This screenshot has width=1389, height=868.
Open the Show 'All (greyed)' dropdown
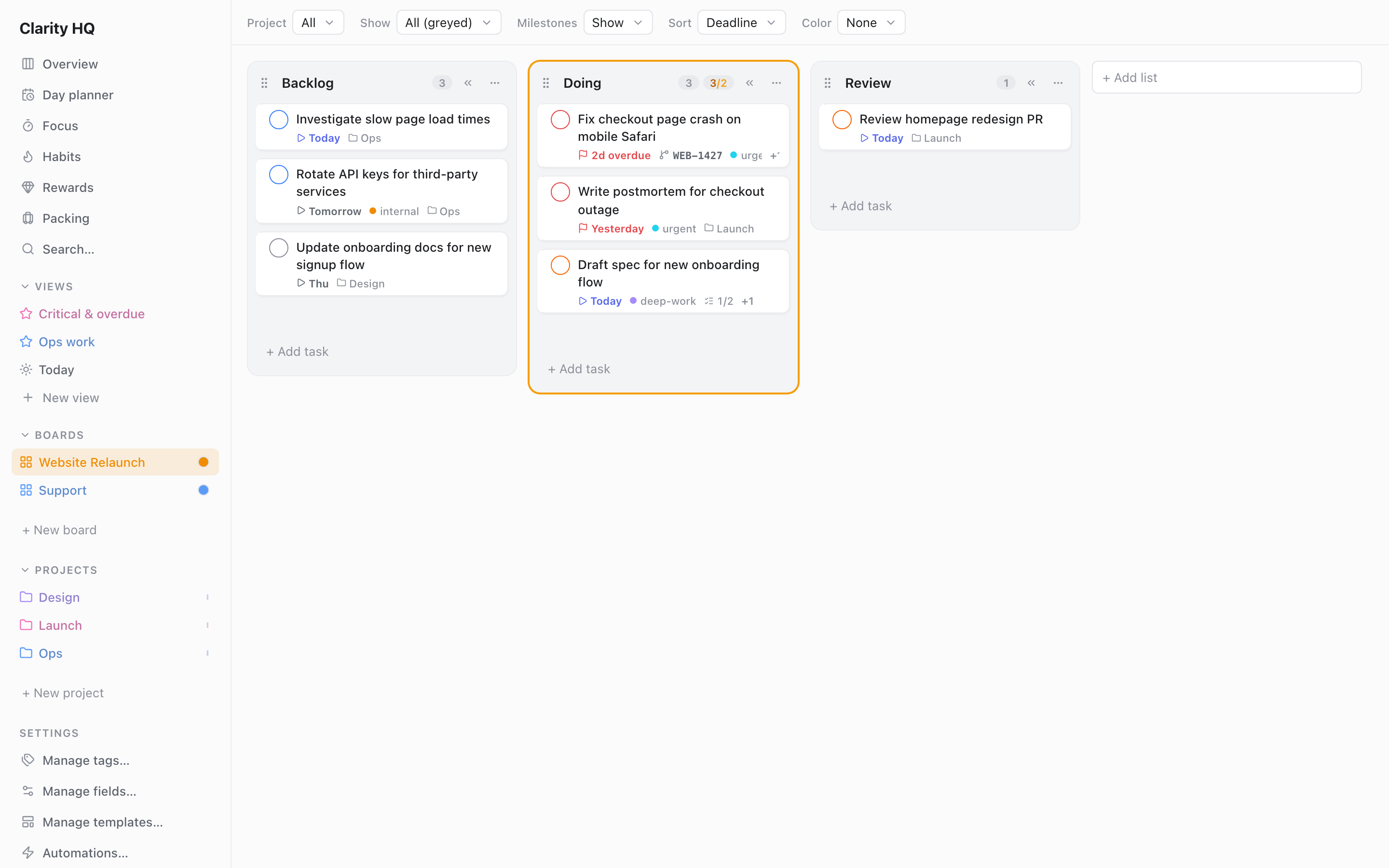pos(448,22)
